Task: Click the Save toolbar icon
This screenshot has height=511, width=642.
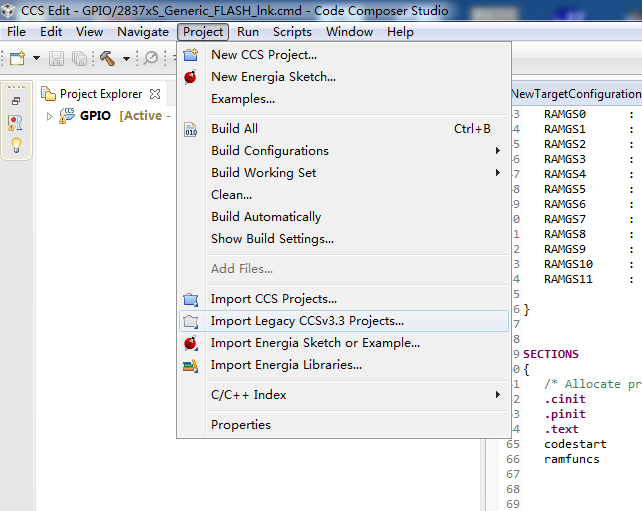Action: coord(57,59)
